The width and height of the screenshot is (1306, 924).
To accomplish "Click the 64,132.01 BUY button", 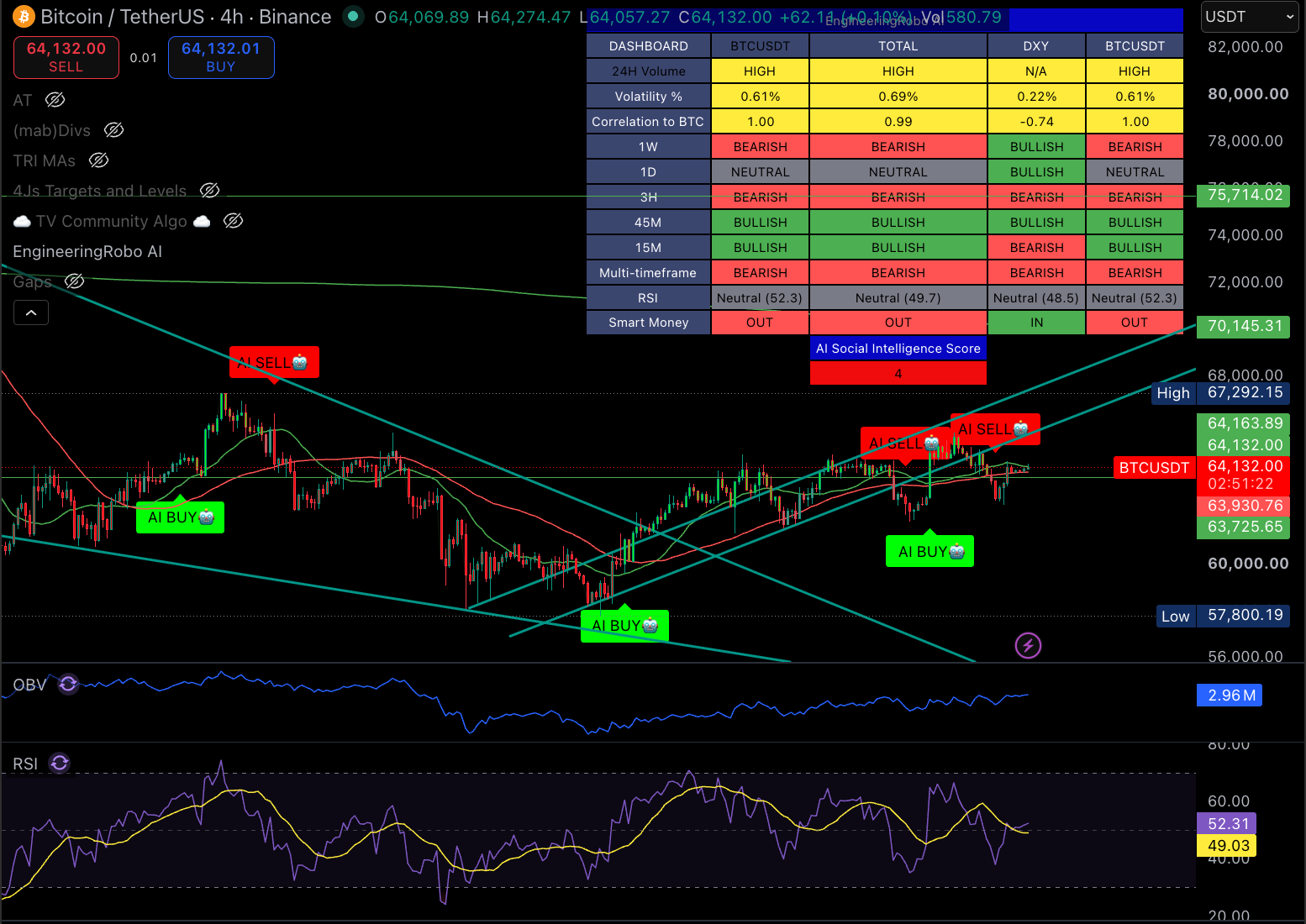I will pyautogui.click(x=221, y=57).
